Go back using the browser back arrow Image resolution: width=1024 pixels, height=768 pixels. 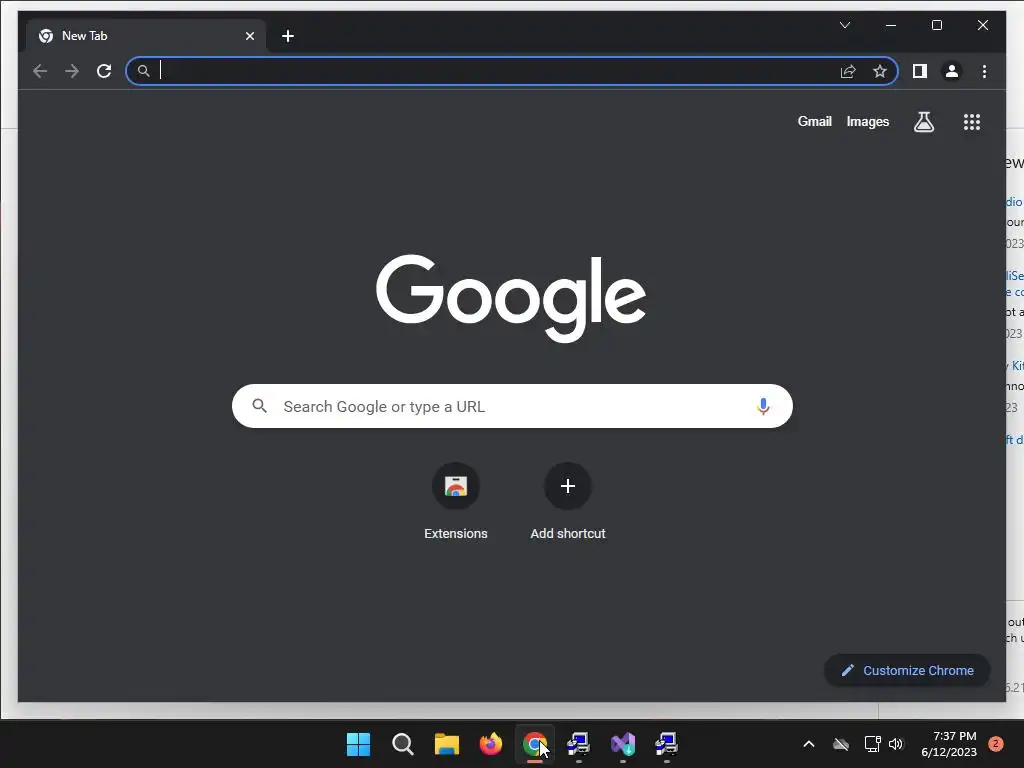40,71
